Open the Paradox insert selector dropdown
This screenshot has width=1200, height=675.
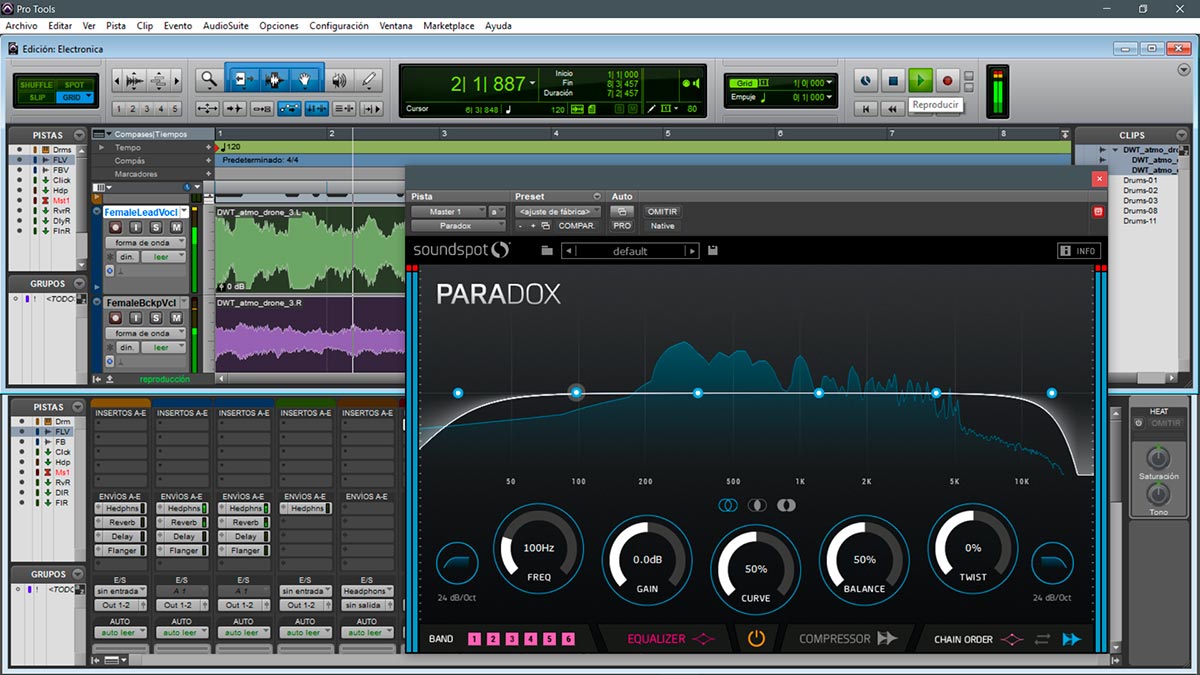459,226
